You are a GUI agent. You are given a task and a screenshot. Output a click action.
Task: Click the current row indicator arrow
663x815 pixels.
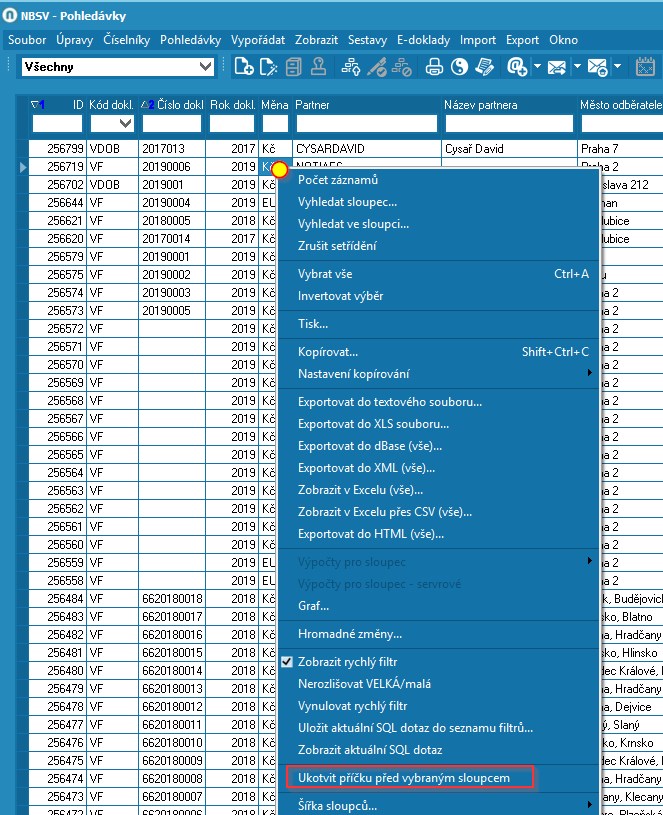pyautogui.click(x=23, y=167)
